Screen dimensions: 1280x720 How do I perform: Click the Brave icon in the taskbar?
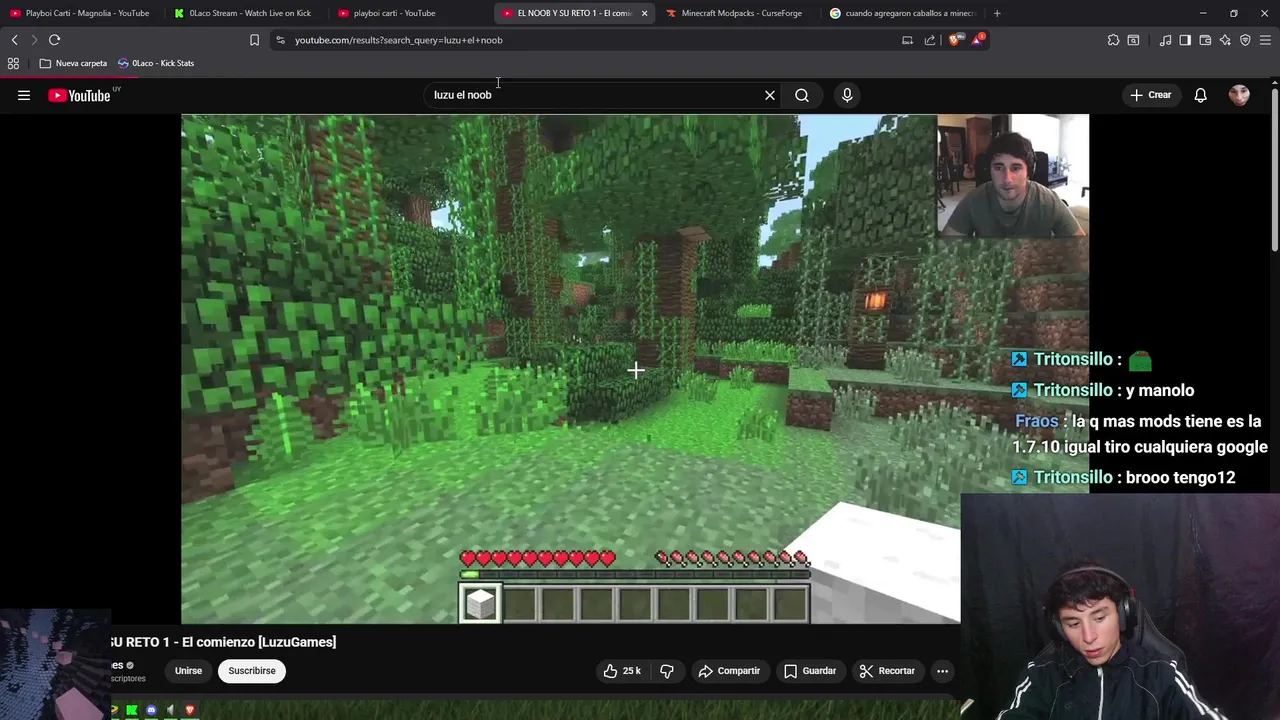tap(190, 710)
